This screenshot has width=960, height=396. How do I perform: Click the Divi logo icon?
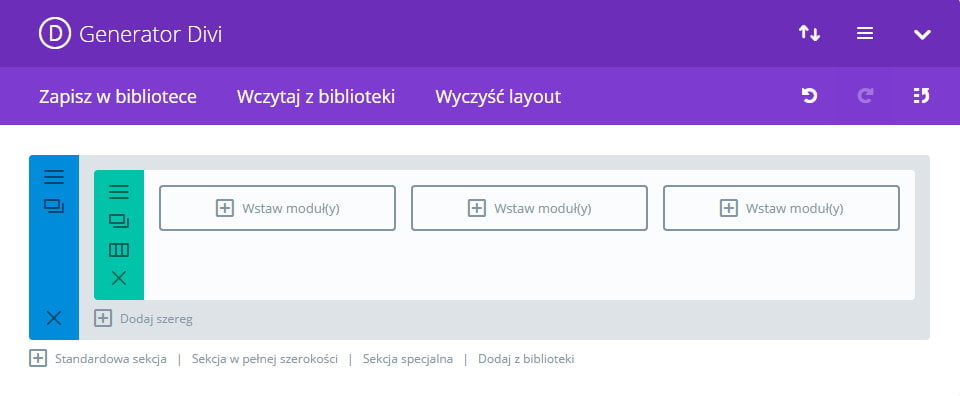tap(55, 34)
